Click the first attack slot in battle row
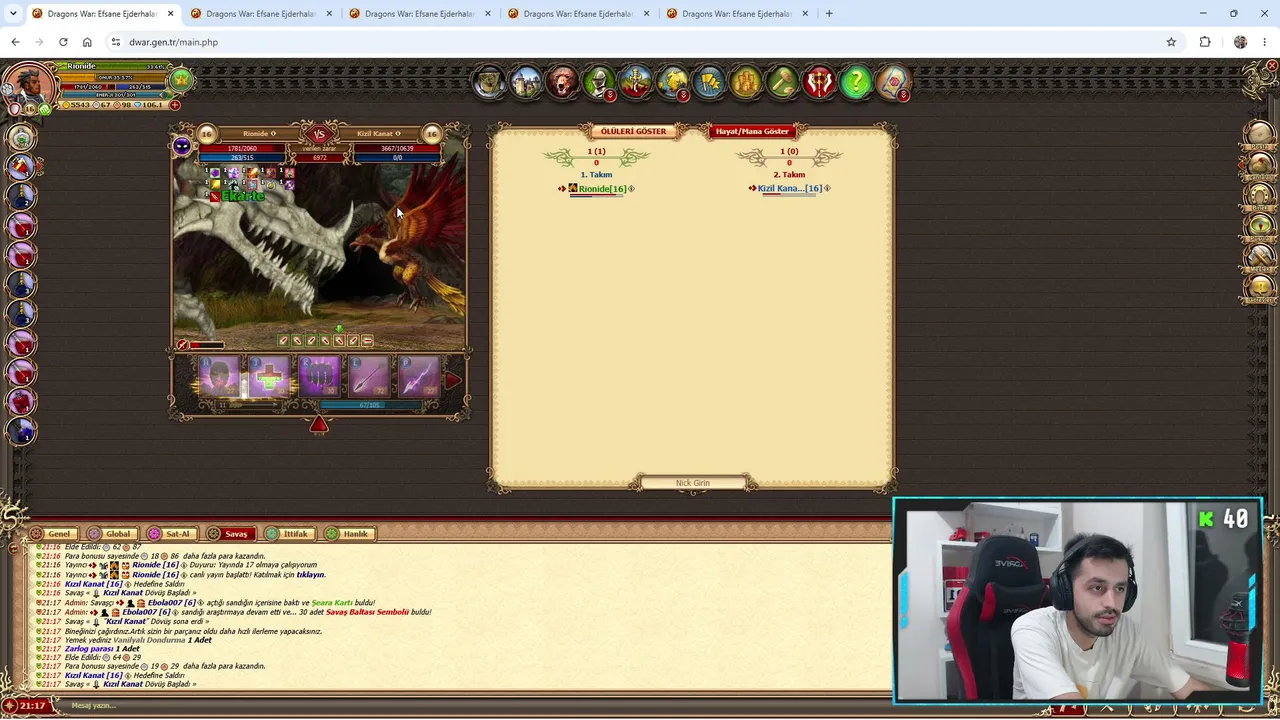This screenshot has width=1280, height=720. tap(283, 341)
